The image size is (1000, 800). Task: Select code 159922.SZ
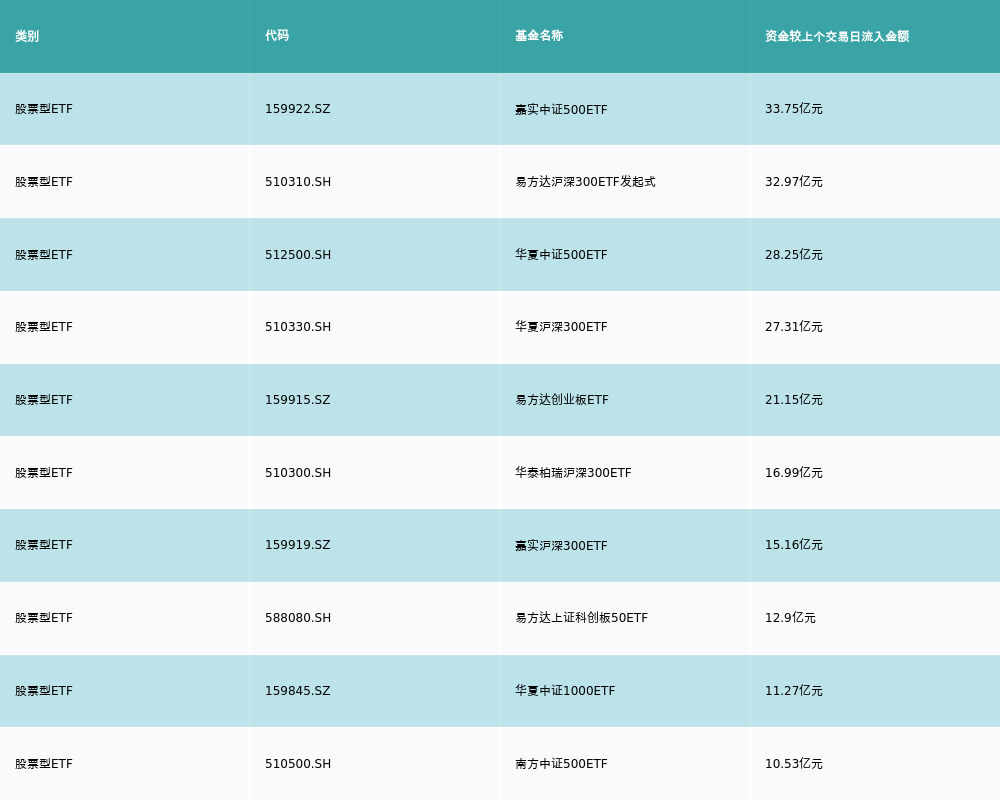298,109
